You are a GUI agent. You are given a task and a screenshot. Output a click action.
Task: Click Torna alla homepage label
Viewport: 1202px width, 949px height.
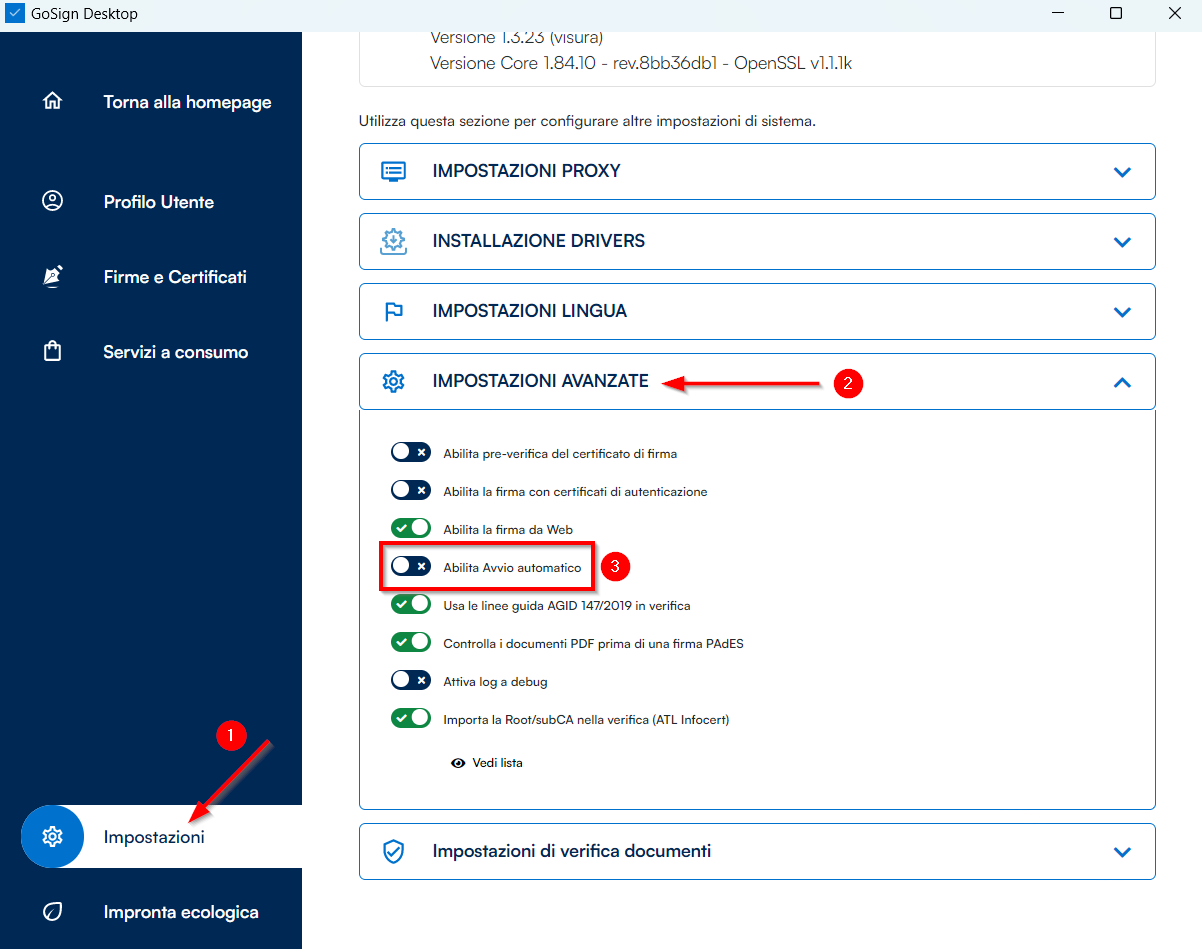pyautogui.click(x=187, y=102)
